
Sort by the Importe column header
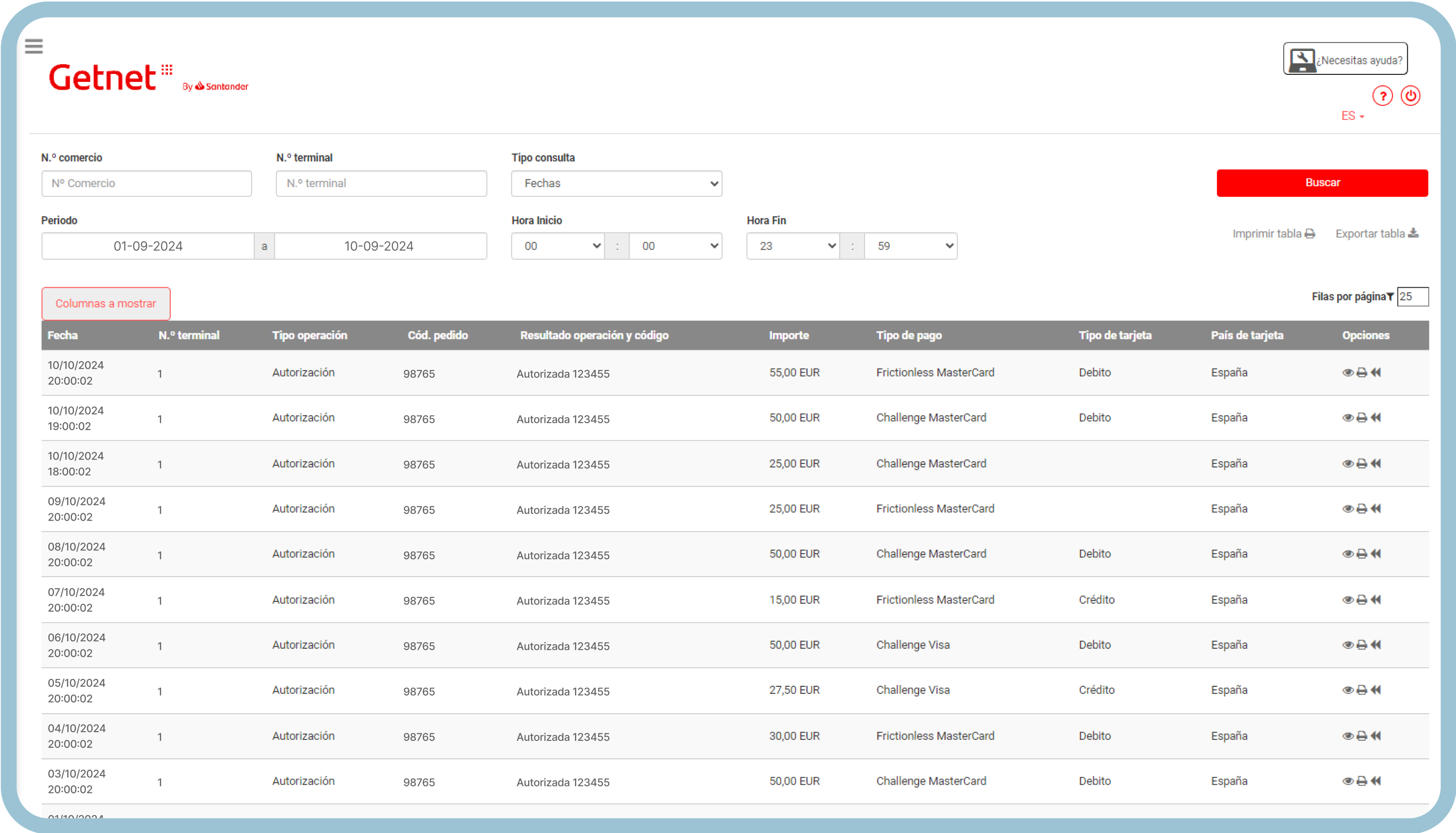[x=788, y=335]
